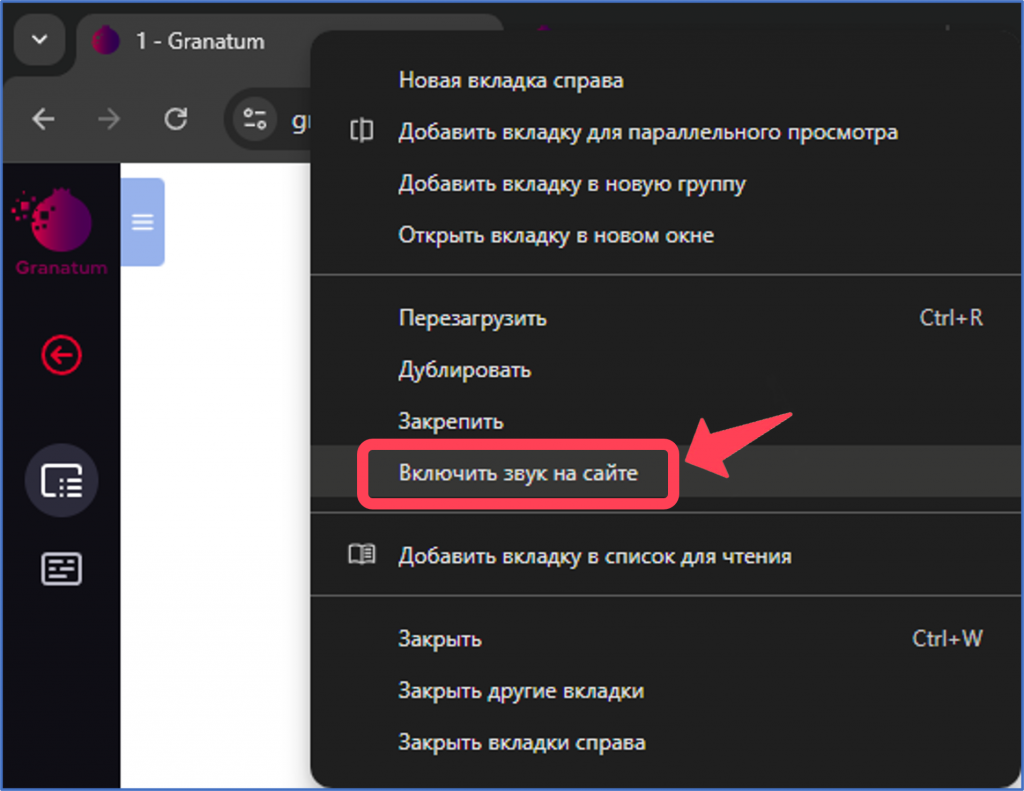The width and height of the screenshot is (1024, 791).
Task: Click the browser back arrow
Action: coord(43,120)
